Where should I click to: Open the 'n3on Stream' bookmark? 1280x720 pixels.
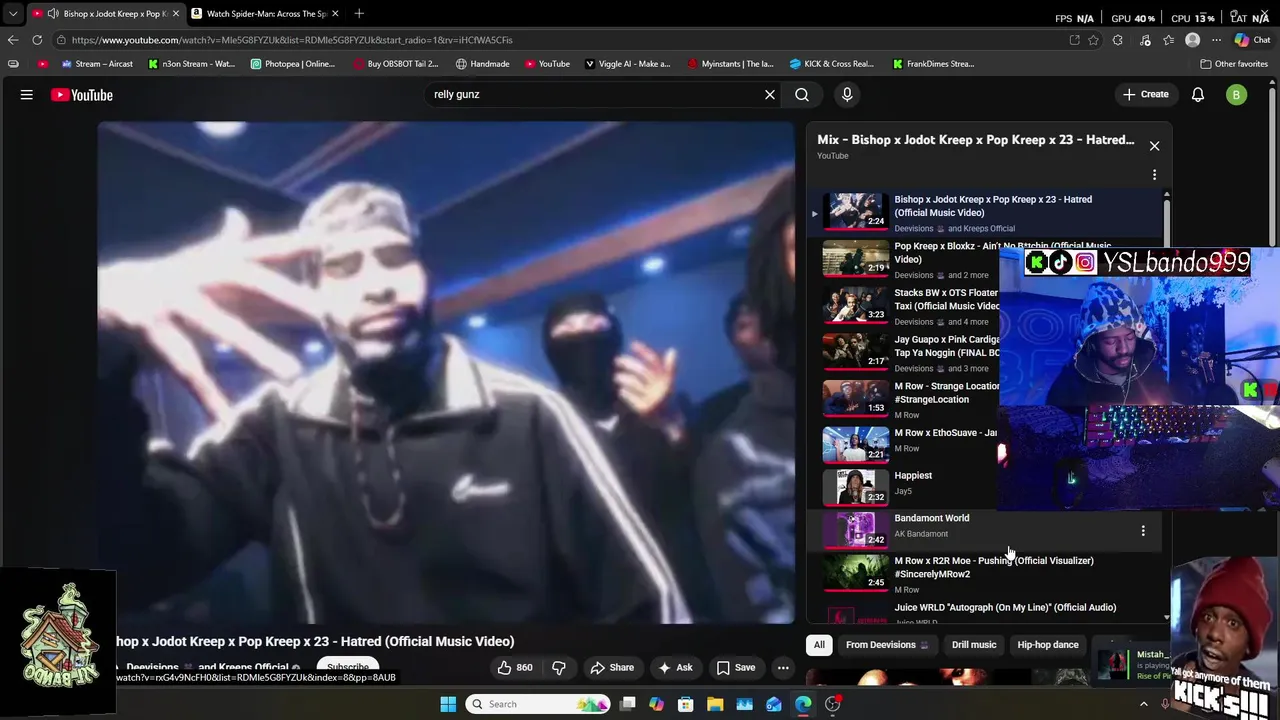click(x=191, y=64)
